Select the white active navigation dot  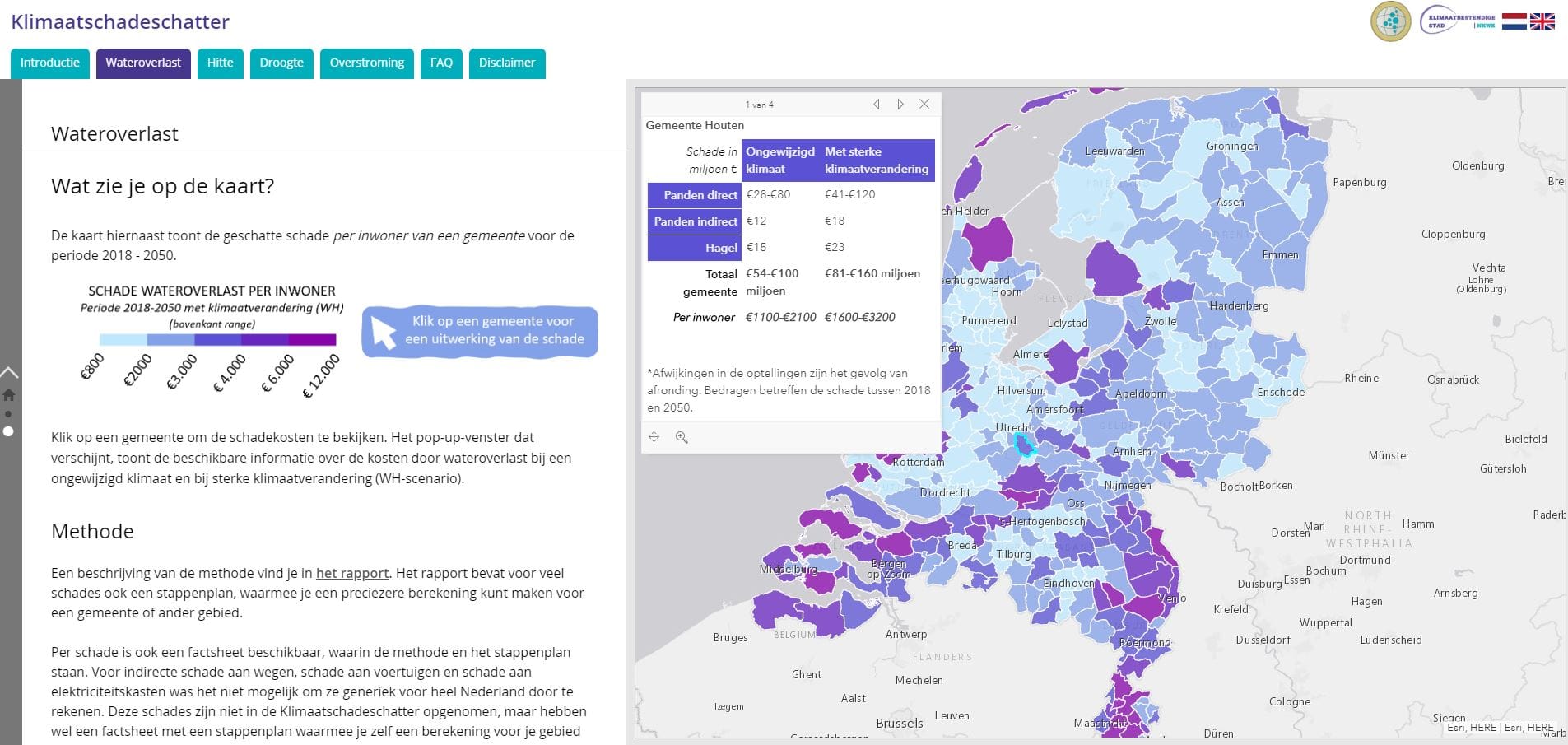click(8, 431)
